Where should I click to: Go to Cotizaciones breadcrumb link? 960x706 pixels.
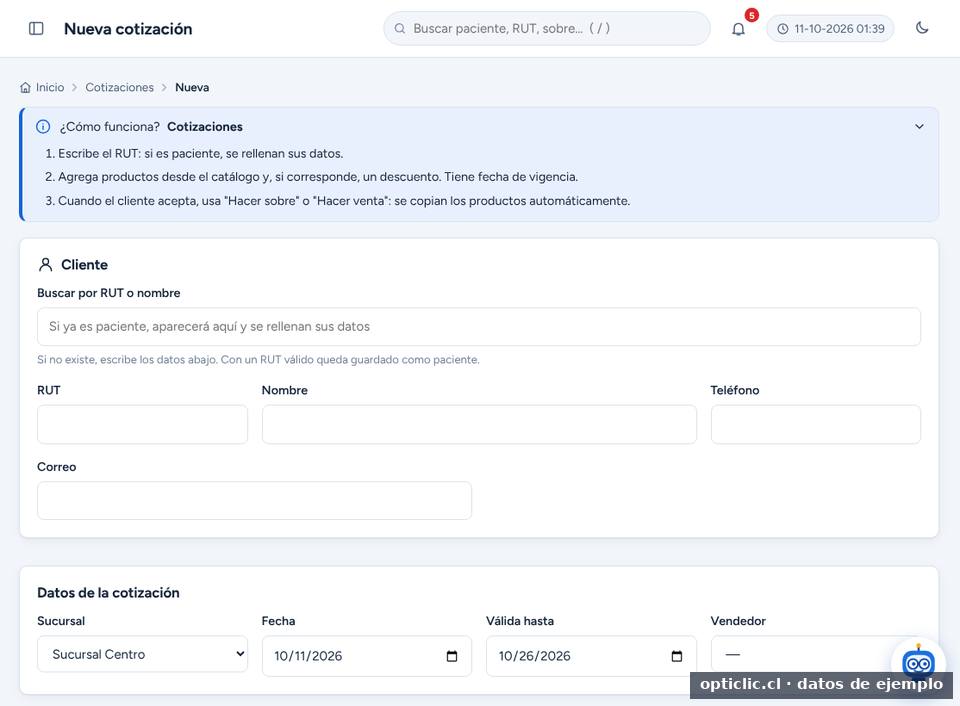pos(119,88)
